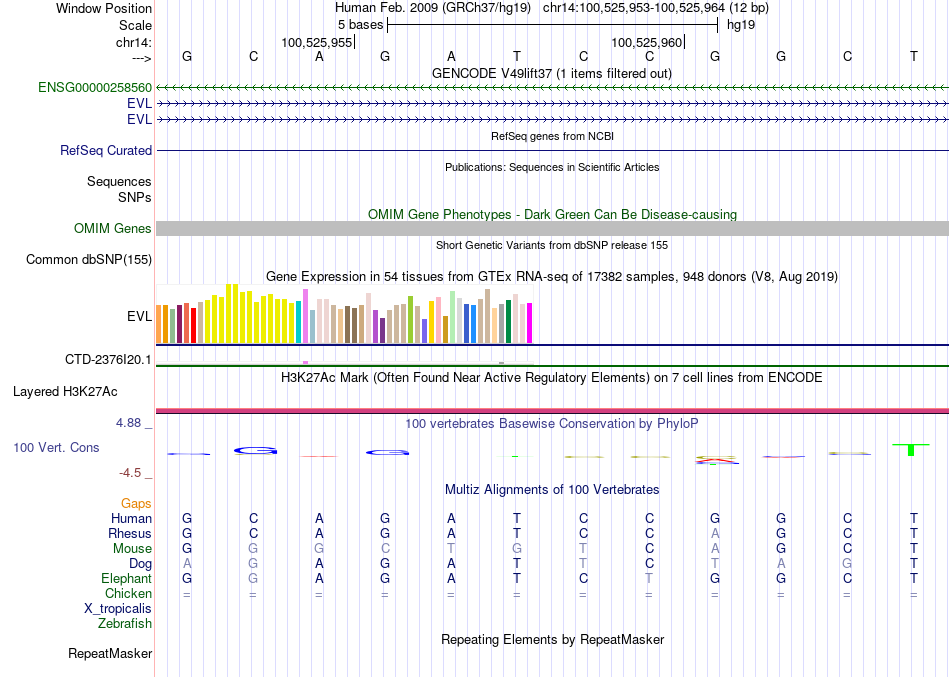Click Human Feb. 2009 (GRCh37/hg19) assembly text
950x677 pixels.
pyautogui.click(x=433, y=8)
